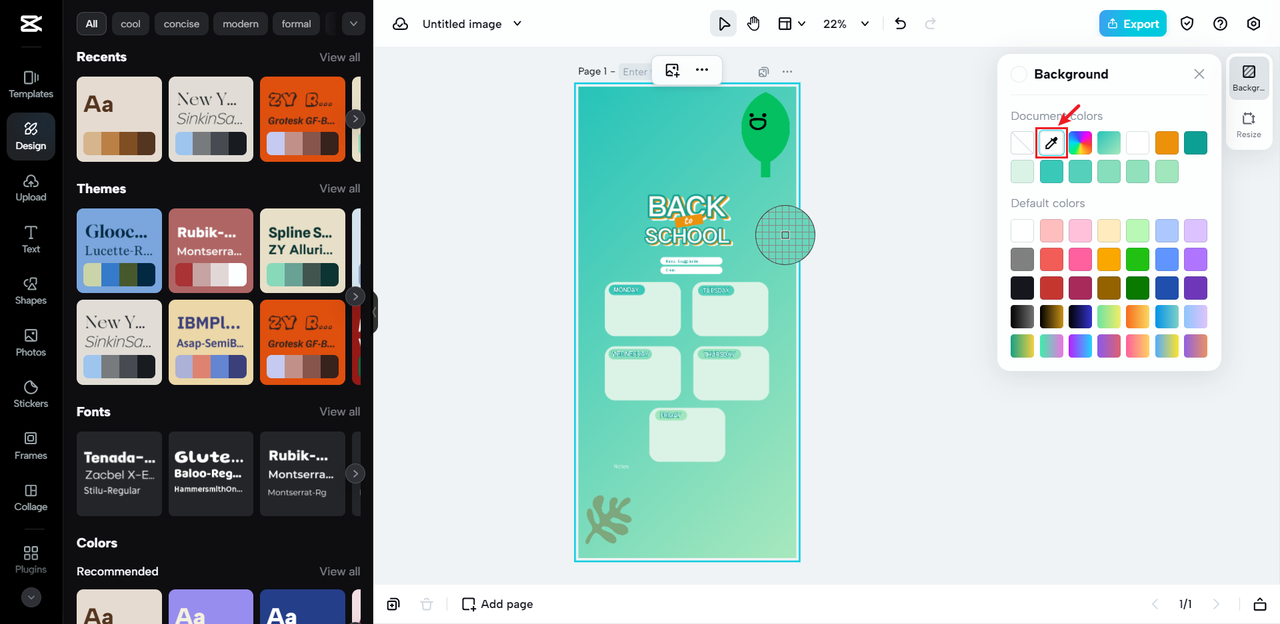Image resolution: width=1280 pixels, height=624 pixels.
Task: Select the cool filter tag
Action: [x=131, y=23]
